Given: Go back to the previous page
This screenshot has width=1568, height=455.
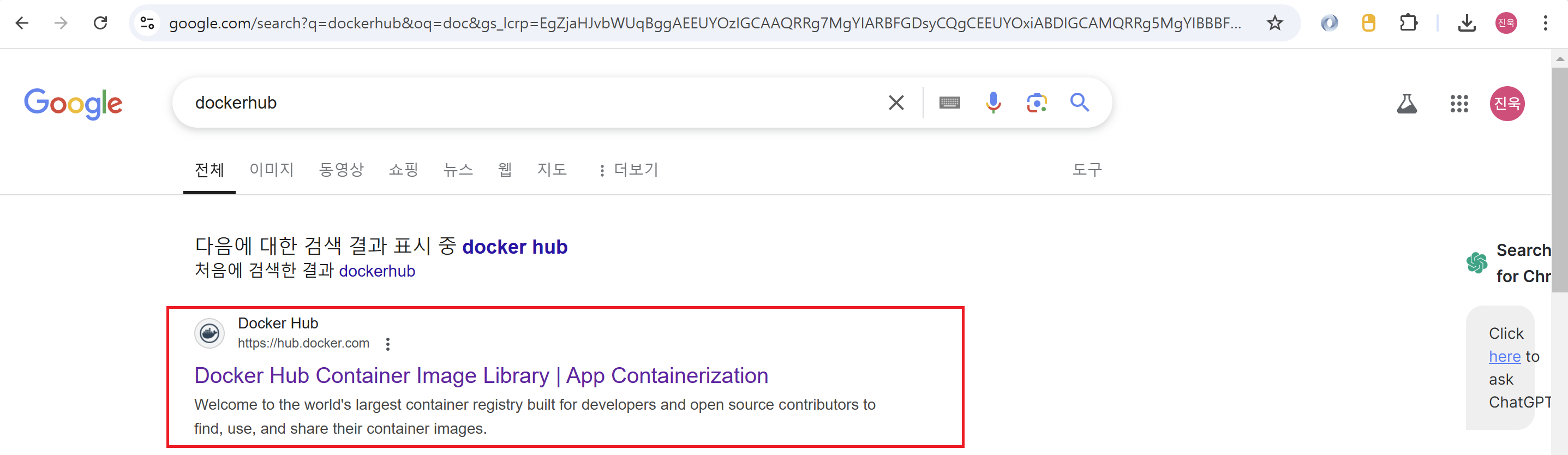Looking at the screenshot, I should pos(22,23).
